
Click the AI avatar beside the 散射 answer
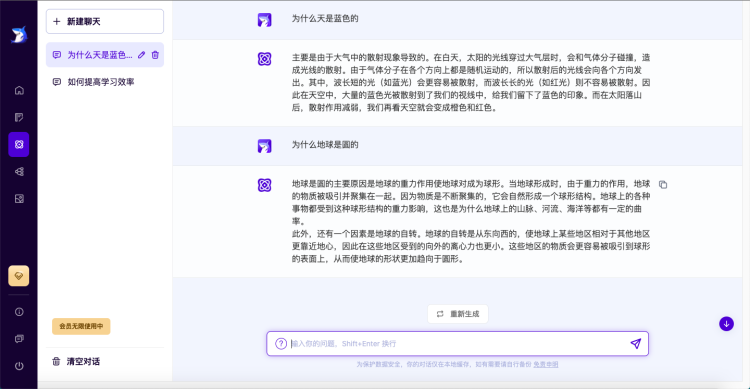click(265, 59)
